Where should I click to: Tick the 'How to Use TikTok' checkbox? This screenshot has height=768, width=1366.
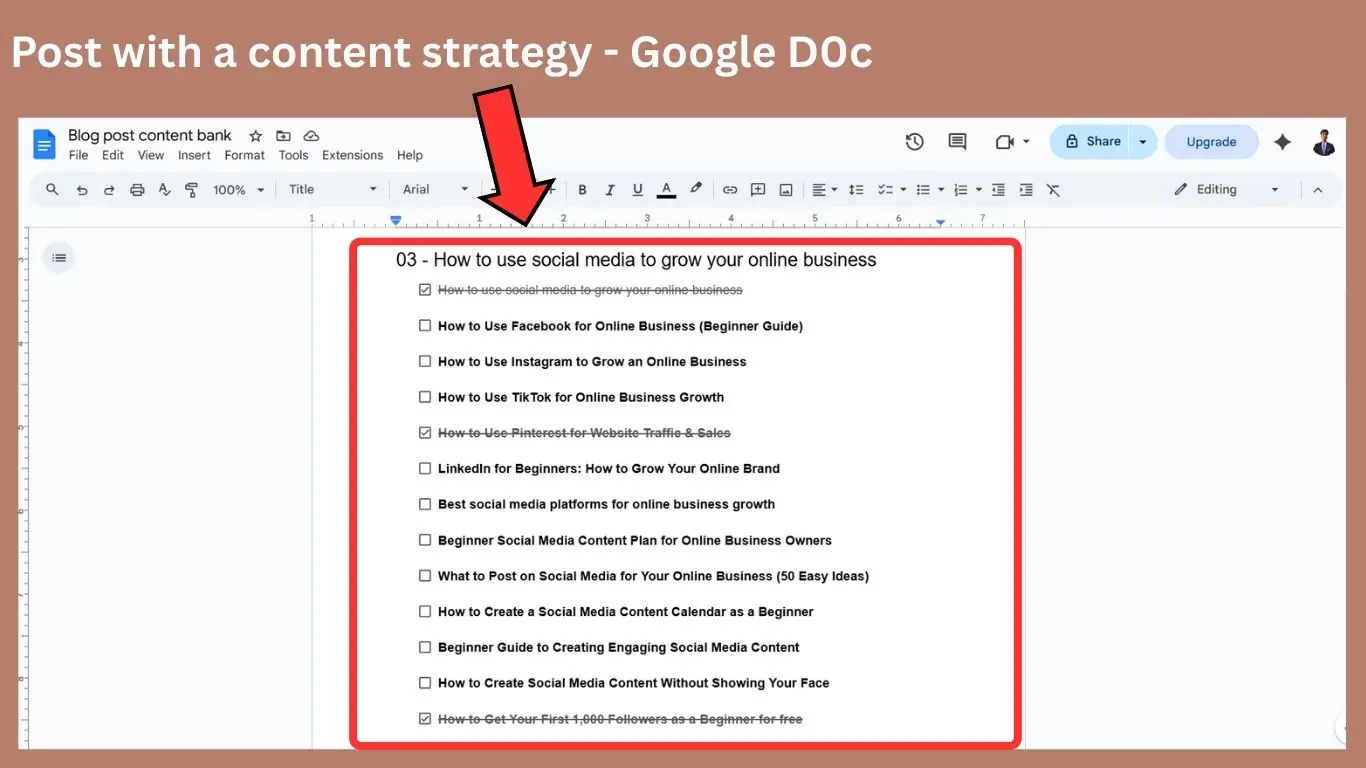click(x=425, y=397)
